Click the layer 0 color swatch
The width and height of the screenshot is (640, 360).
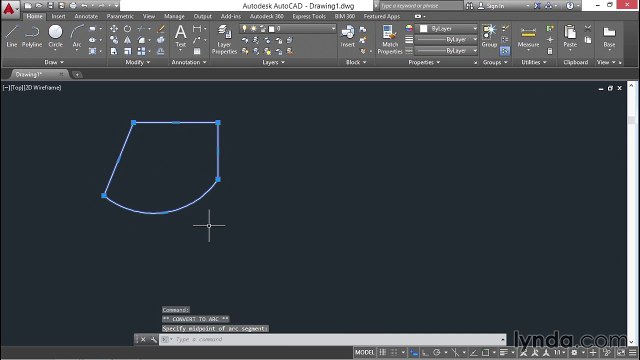click(x=271, y=29)
